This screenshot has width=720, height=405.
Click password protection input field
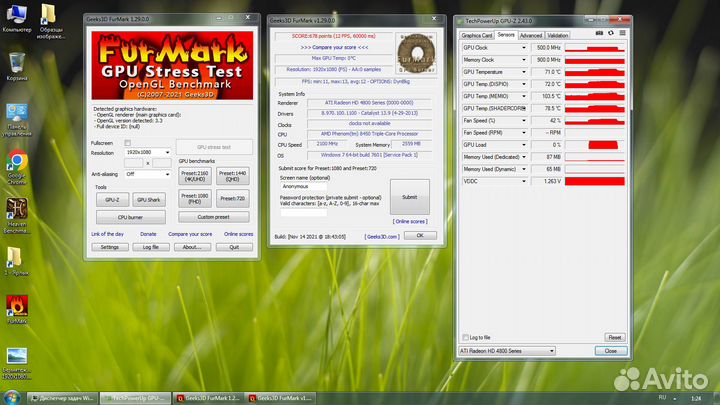click(x=304, y=213)
